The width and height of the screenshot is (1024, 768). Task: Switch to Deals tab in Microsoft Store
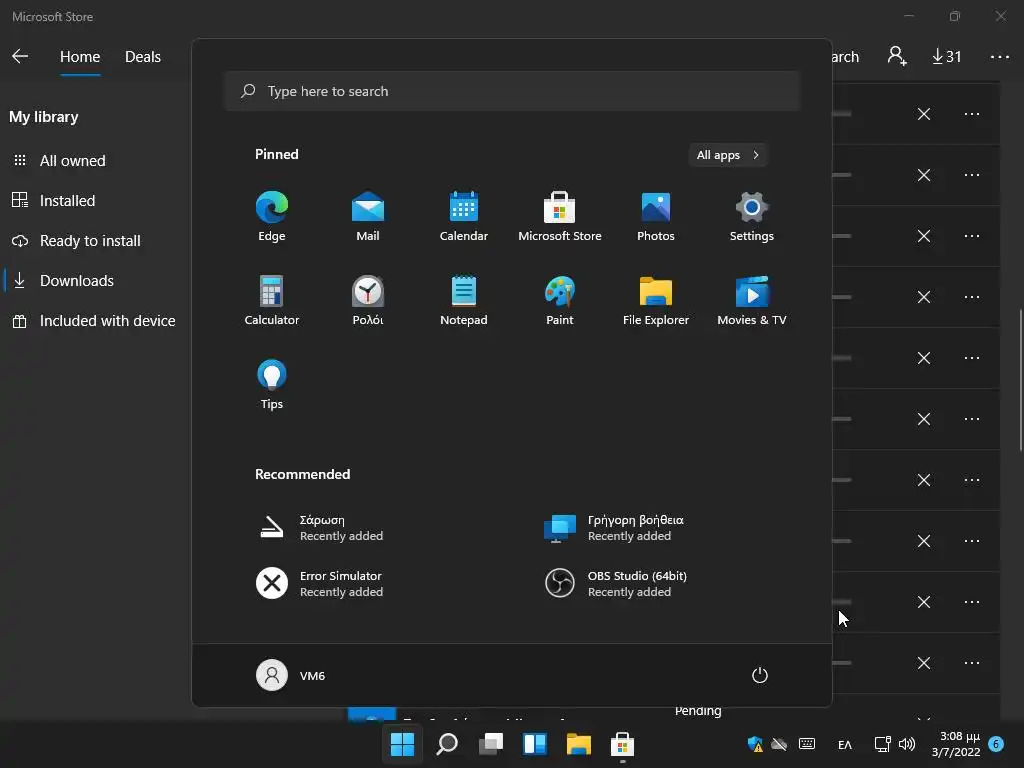(x=143, y=57)
